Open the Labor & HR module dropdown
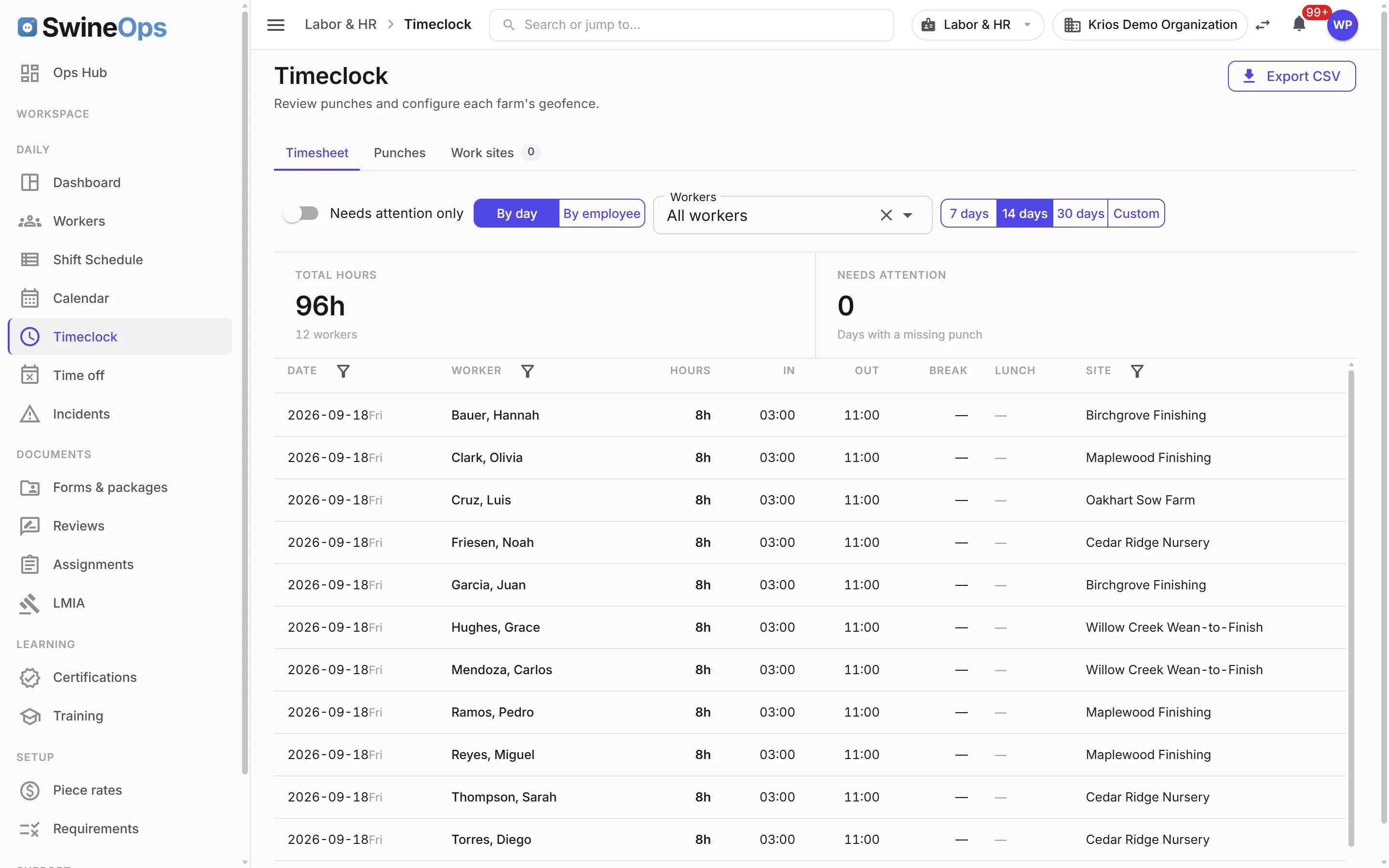 pyautogui.click(x=977, y=25)
